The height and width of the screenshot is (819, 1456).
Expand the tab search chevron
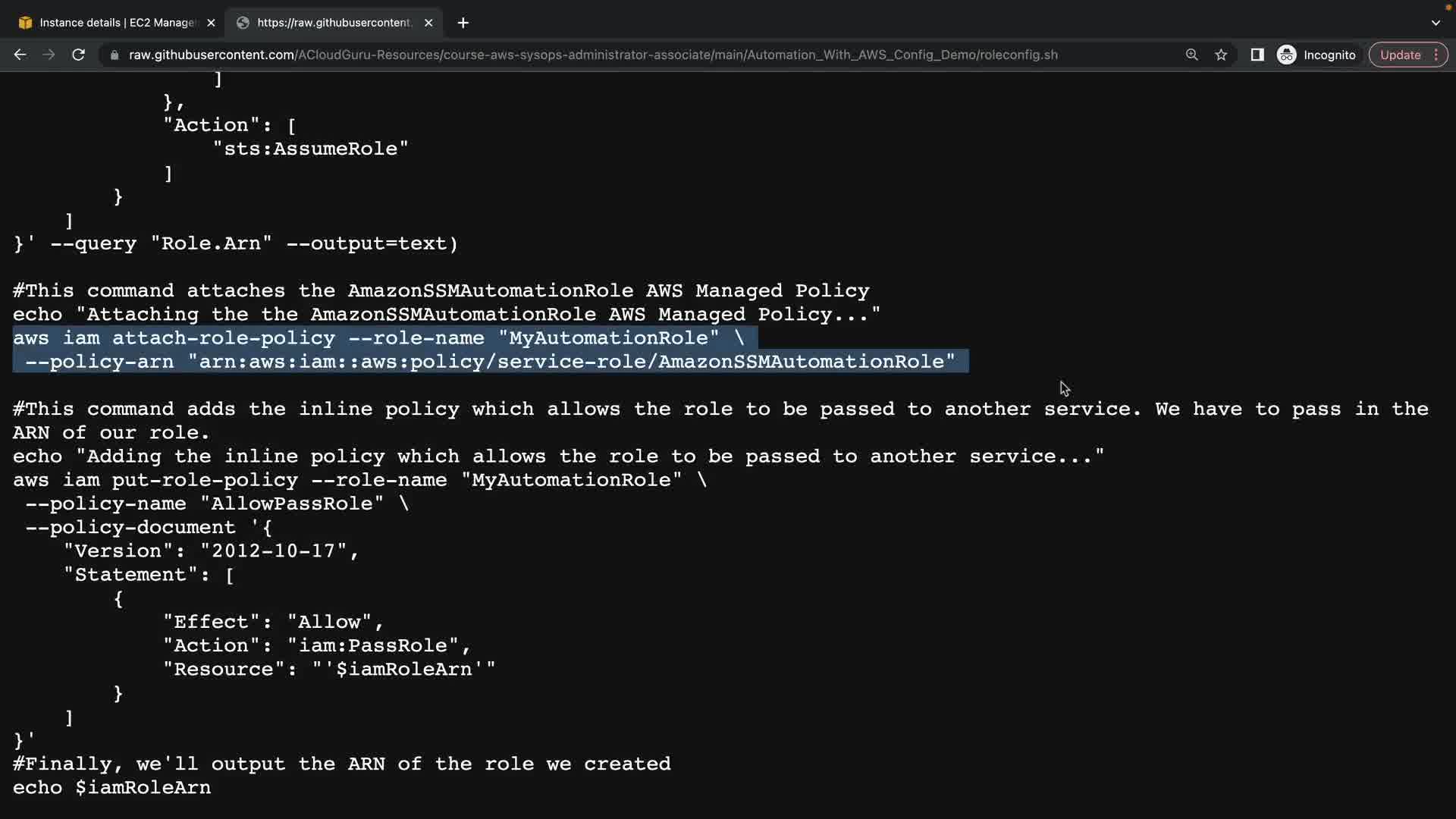point(1436,23)
